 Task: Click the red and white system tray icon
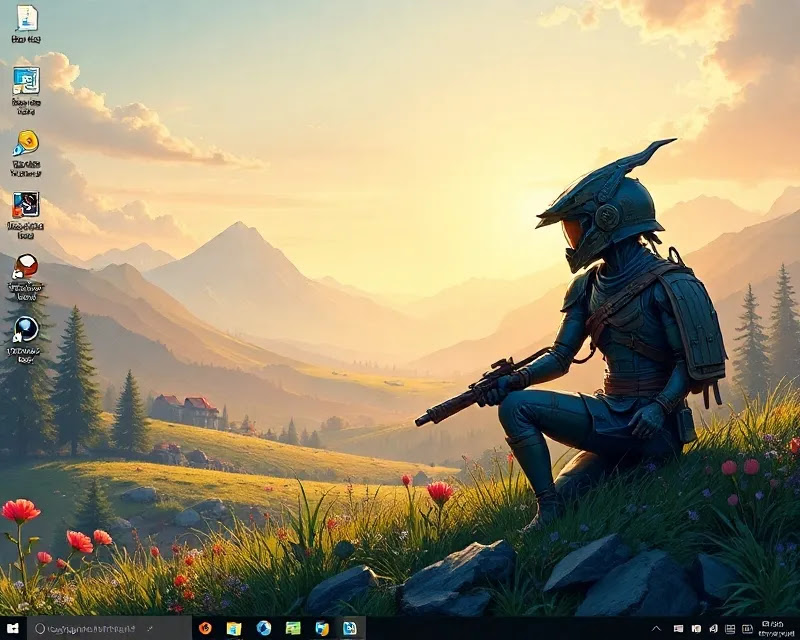point(679,629)
